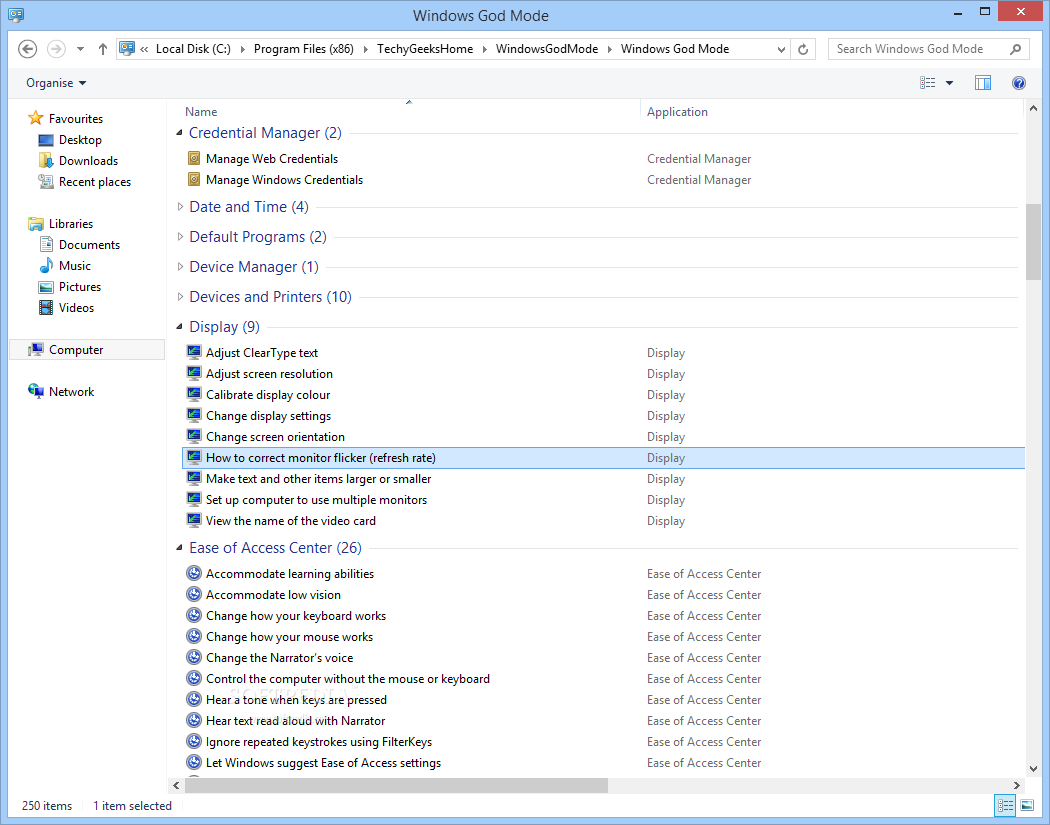Image resolution: width=1050 pixels, height=825 pixels.
Task: Click Change how your keyboard works icon
Action: click(194, 615)
